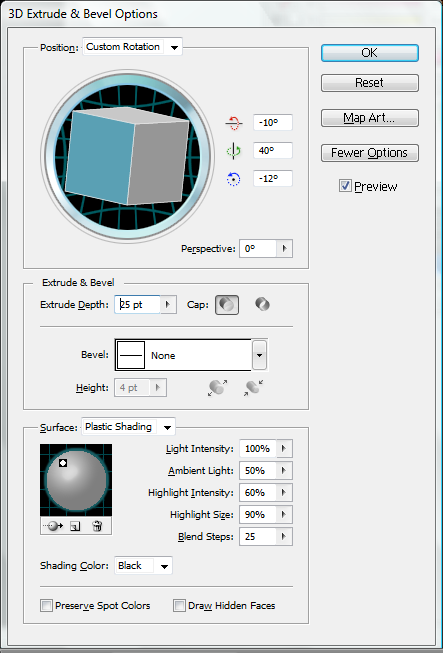443x653 pixels.
Task: Open the Perspective slider arrow
Action: 285,249
